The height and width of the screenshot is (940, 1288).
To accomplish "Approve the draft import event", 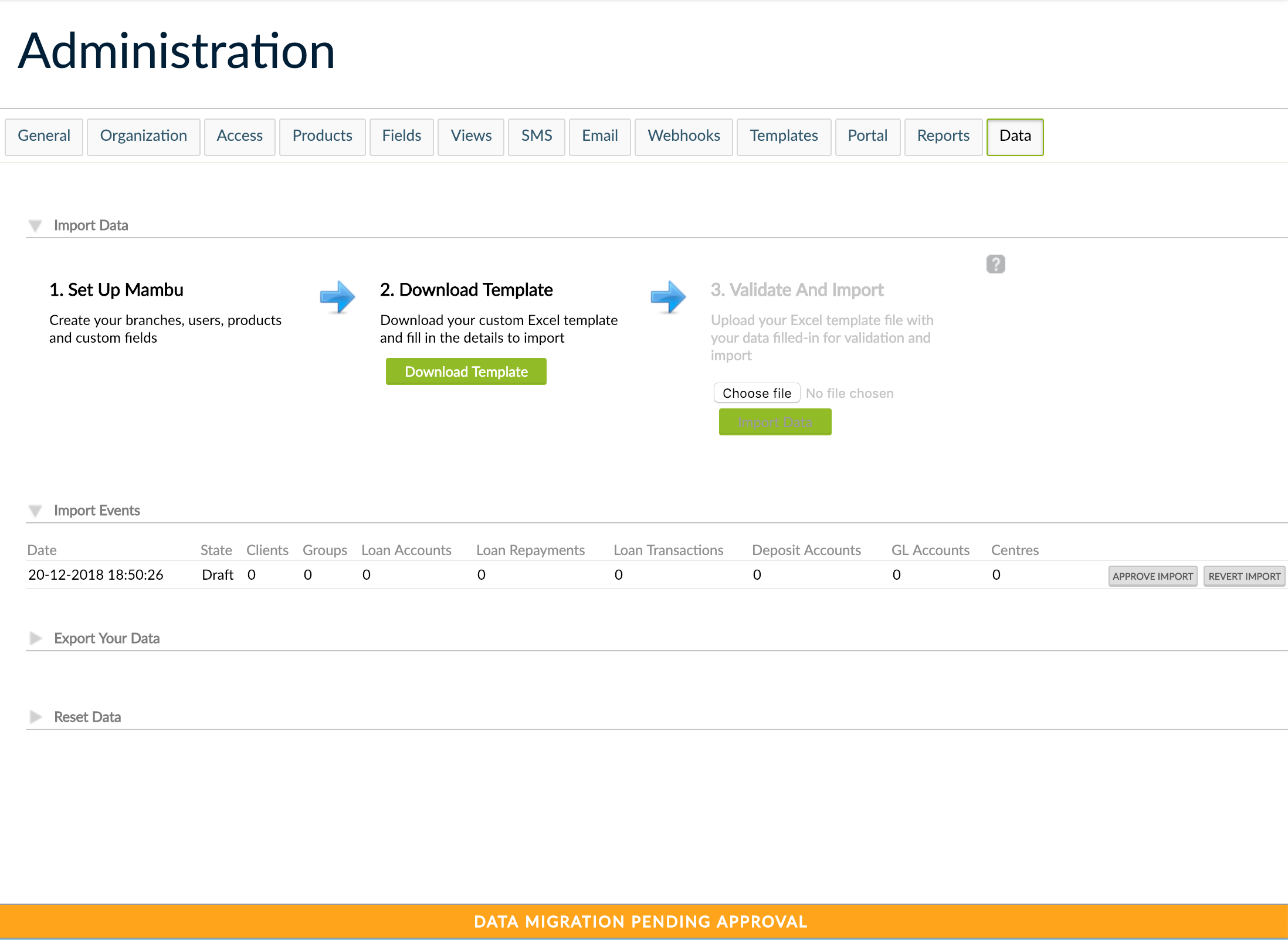I will coord(1152,576).
